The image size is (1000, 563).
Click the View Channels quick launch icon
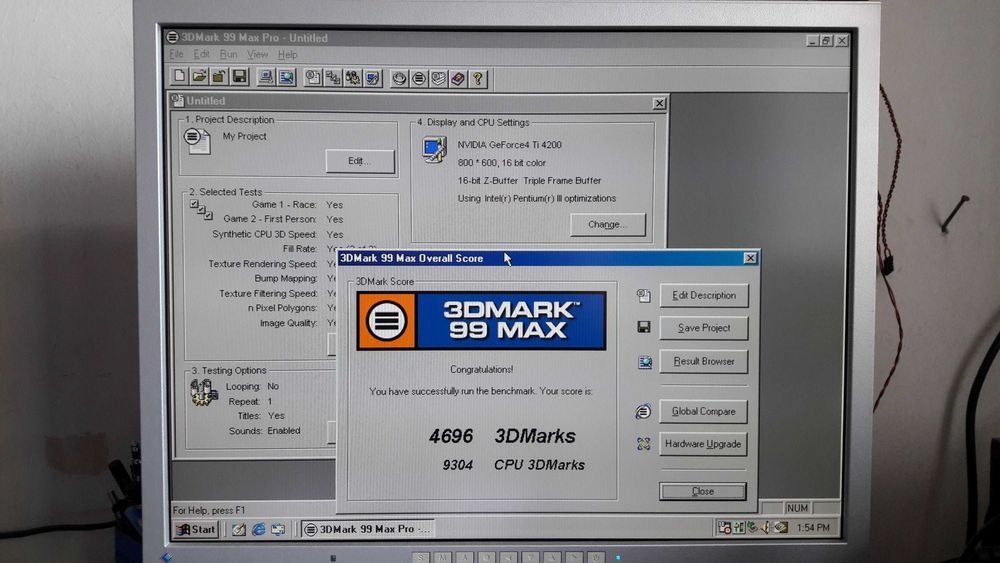pyautogui.click(x=278, y=529)
